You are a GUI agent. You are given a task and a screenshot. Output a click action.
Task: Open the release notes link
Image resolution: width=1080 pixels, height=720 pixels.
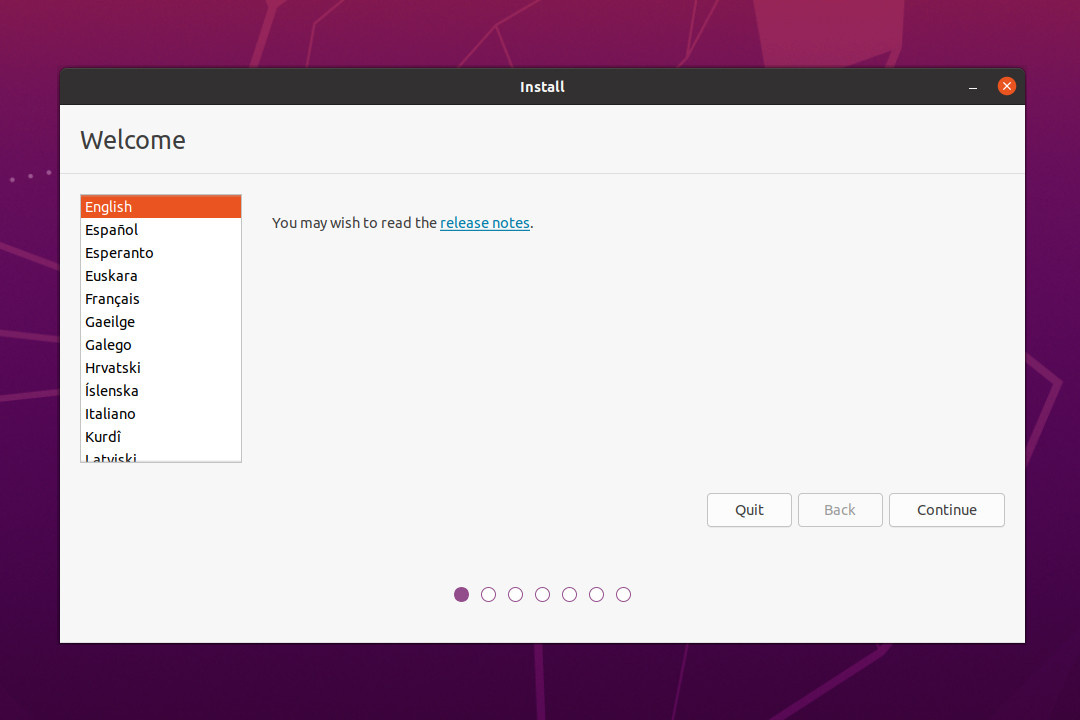485,223
